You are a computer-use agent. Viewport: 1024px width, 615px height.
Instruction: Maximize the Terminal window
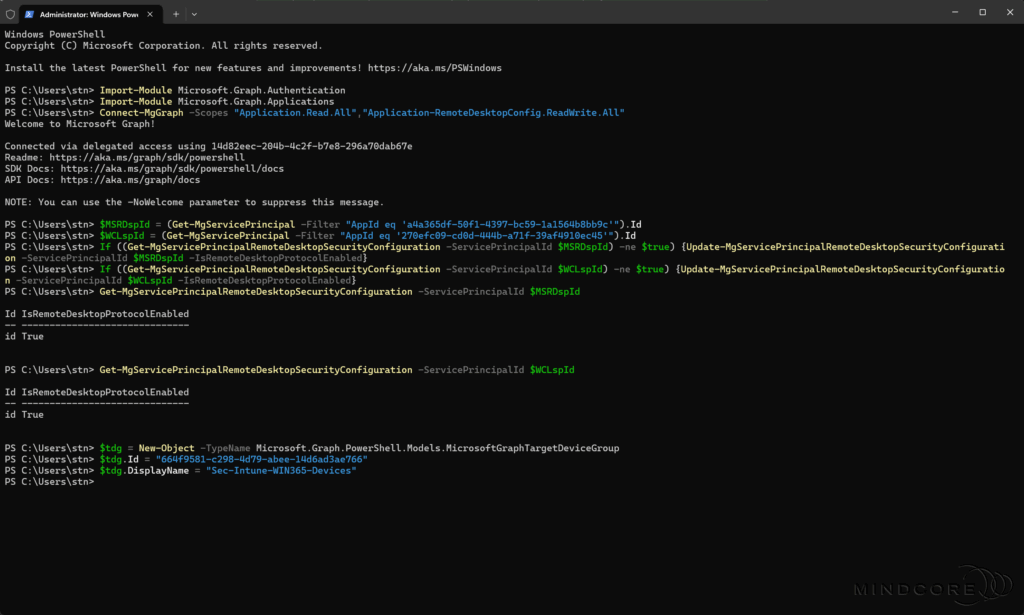tap(982, 12)
